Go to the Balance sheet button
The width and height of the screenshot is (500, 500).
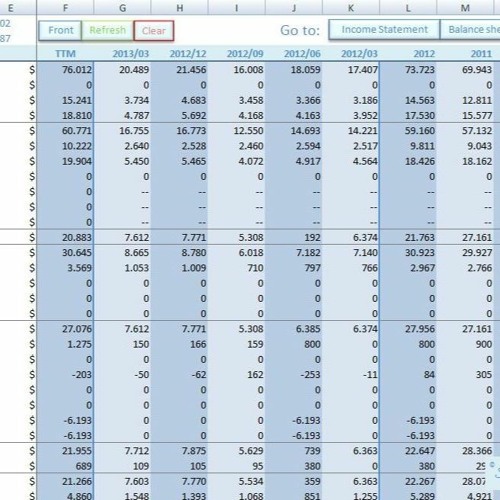pyautogui.click(x=470, y=30)
